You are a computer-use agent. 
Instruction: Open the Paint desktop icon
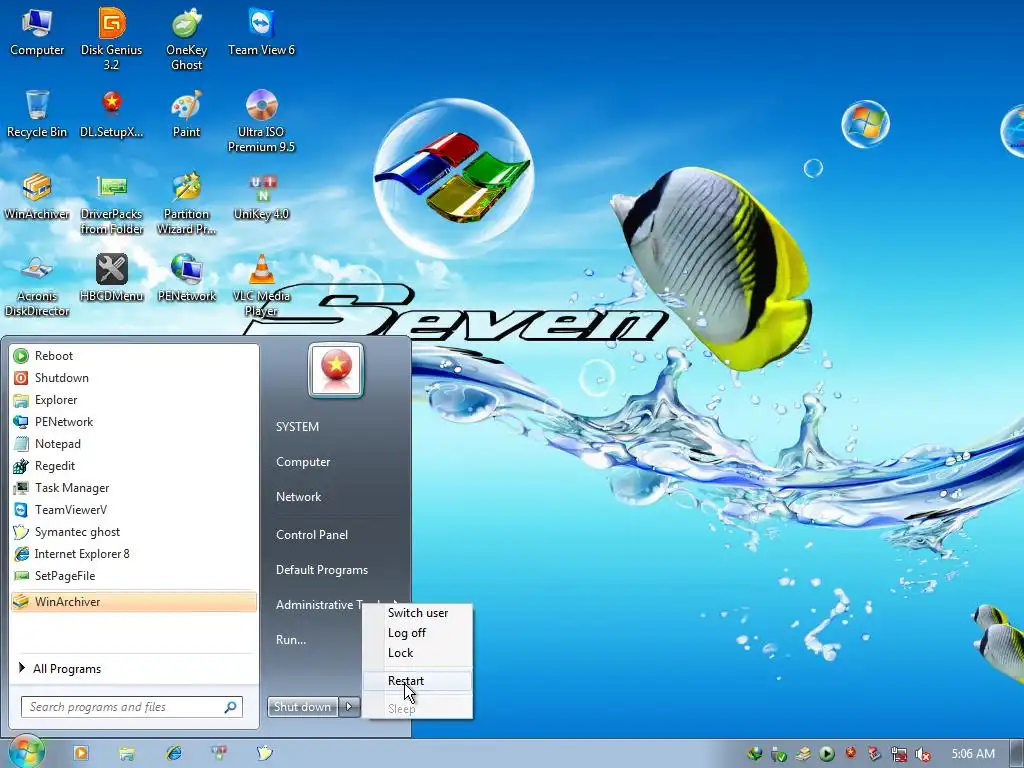coord(186,114)
